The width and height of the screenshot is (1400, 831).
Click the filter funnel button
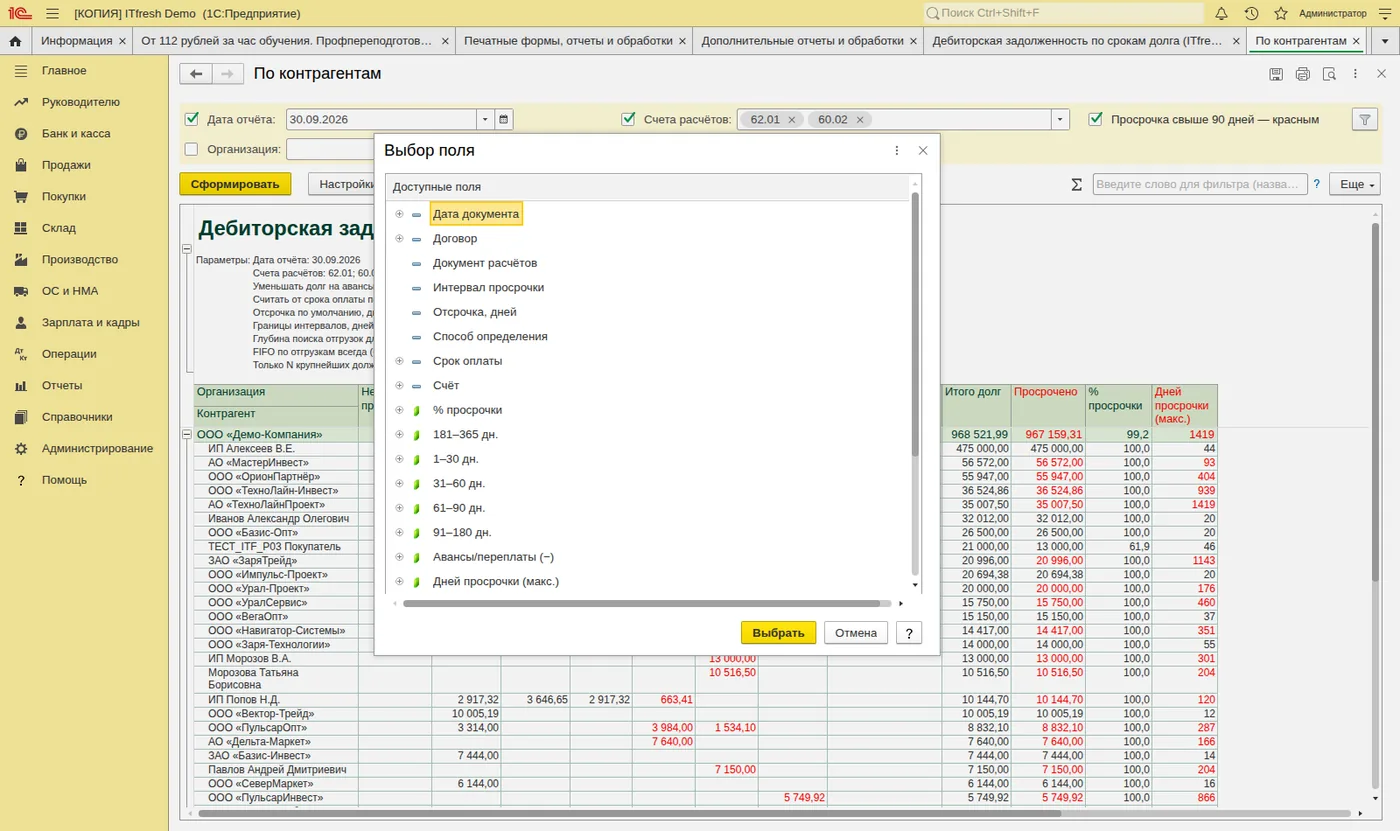pos(1364,119)
